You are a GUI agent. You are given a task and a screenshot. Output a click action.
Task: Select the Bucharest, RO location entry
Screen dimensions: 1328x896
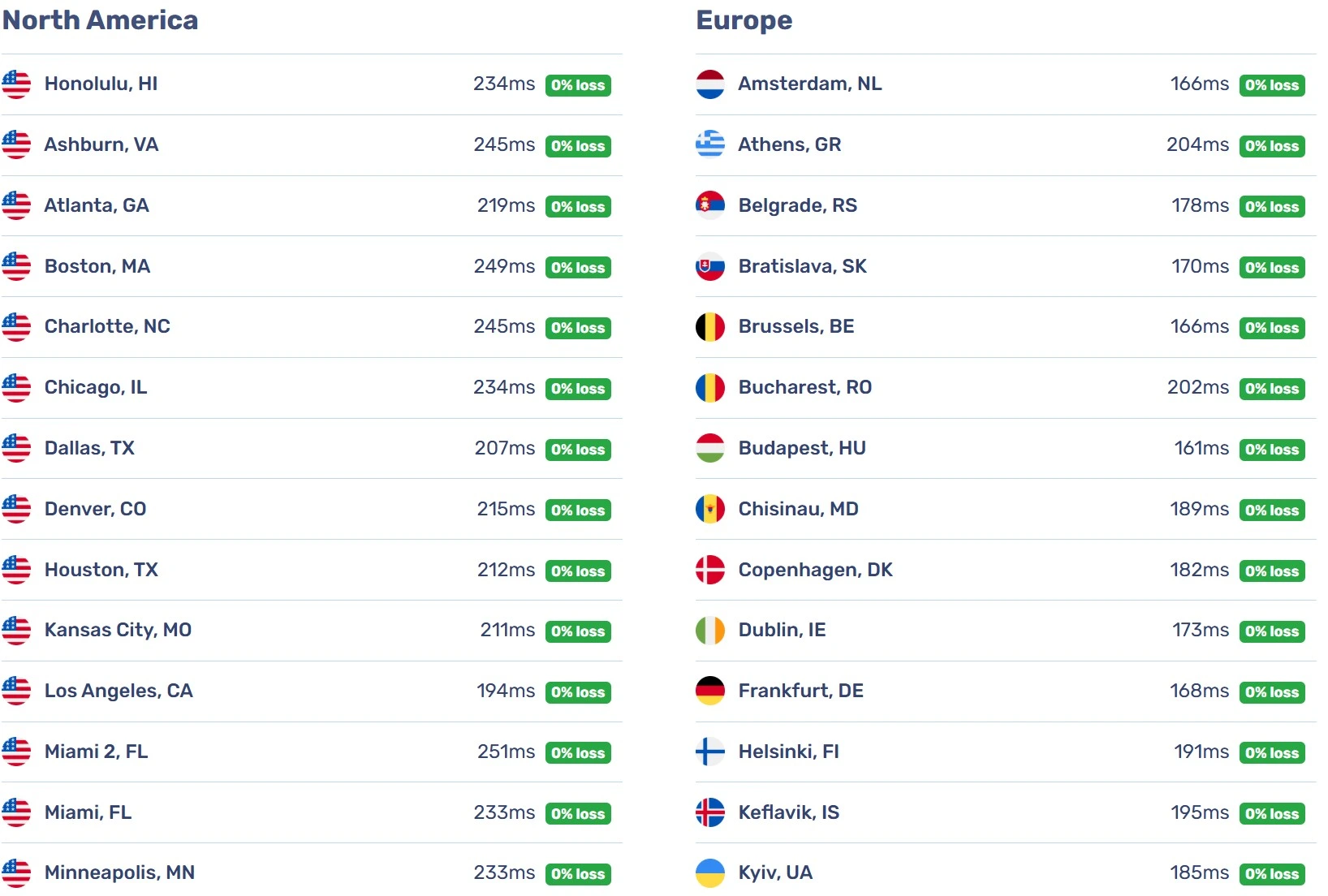click(x=805, y=387)
